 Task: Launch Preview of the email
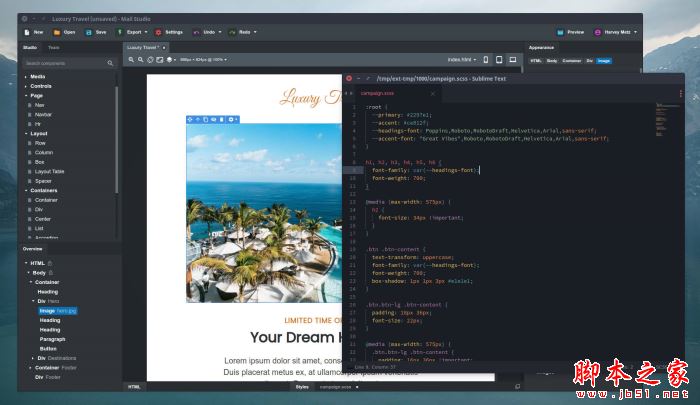[570, 32]
